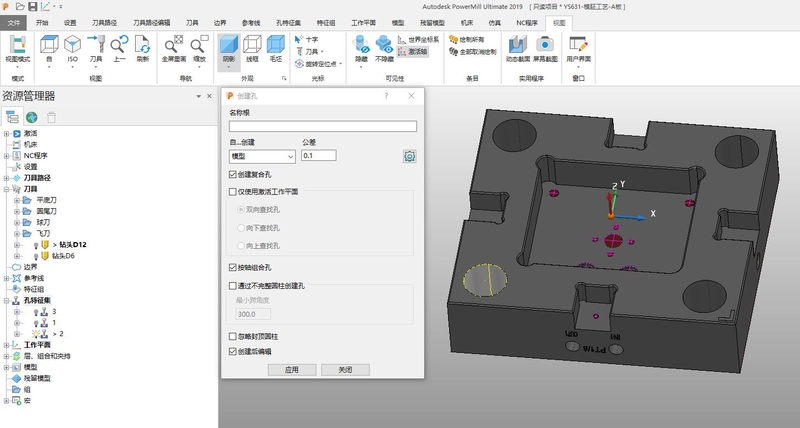
Task: Switch to the 开始 ribbon tab
Action: 42,23
